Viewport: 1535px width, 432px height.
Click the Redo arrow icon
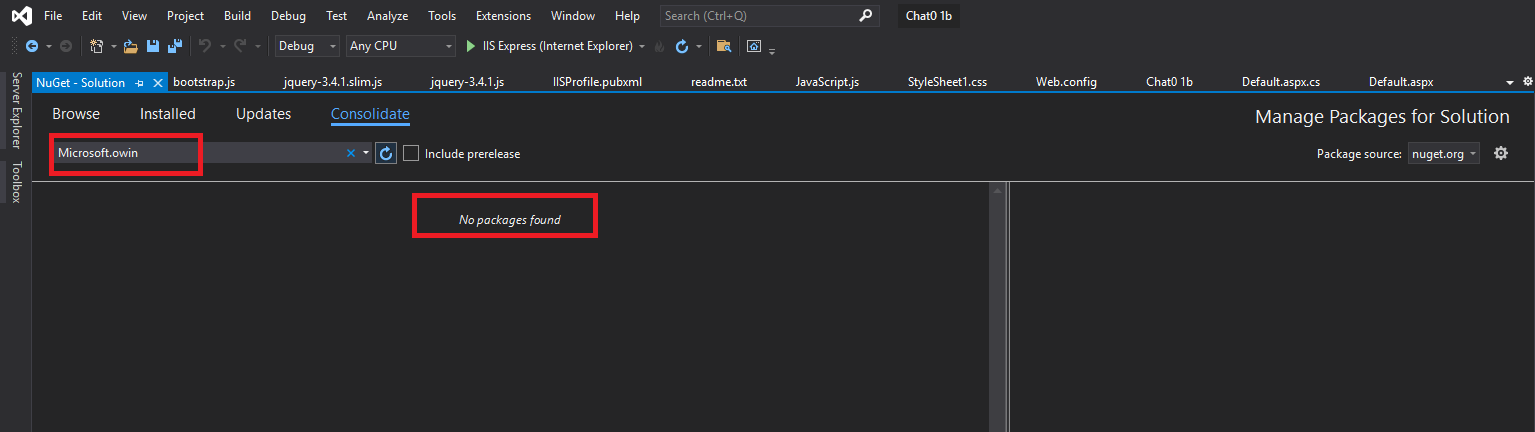240,46
